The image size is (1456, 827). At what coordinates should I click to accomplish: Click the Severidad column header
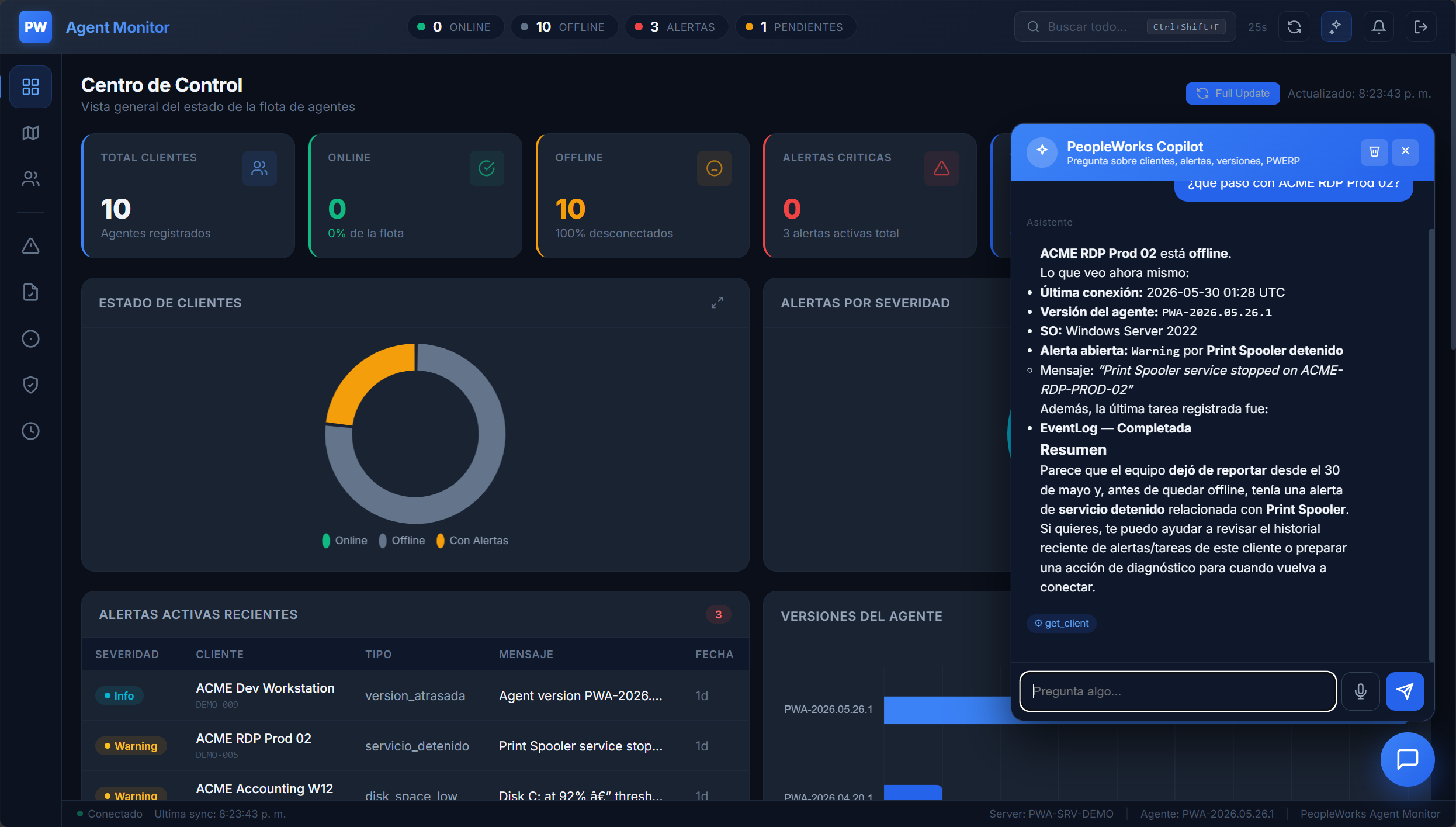(127, 655)
